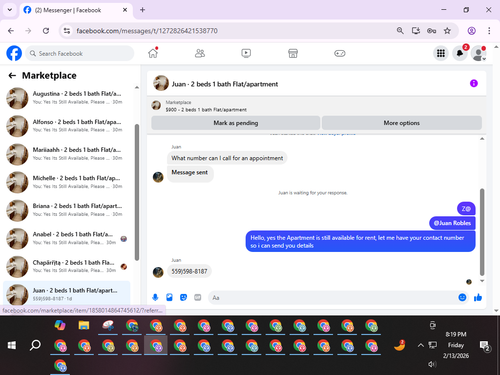Image resolution: width=500 pixels, height=375 pixels.
Task: Open the notifications bell icon
Action: (x=460, y=53)
